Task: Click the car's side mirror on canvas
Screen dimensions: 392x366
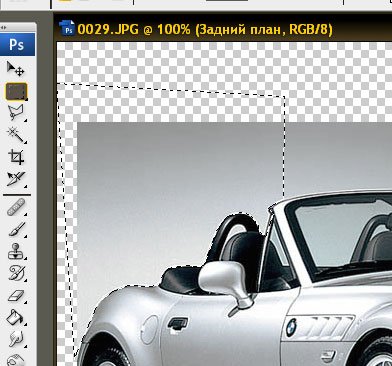Action: pyautogui.click(x=224, y=282)
